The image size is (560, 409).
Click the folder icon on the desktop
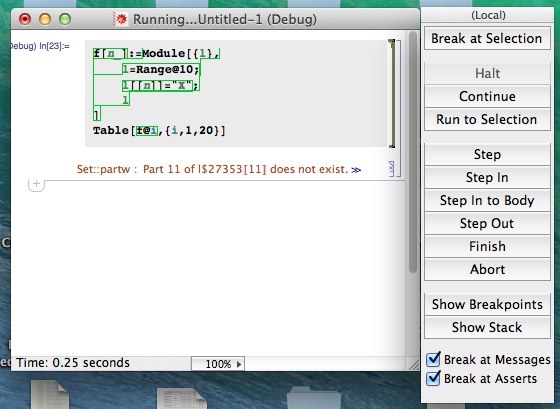tap(313, 398)
